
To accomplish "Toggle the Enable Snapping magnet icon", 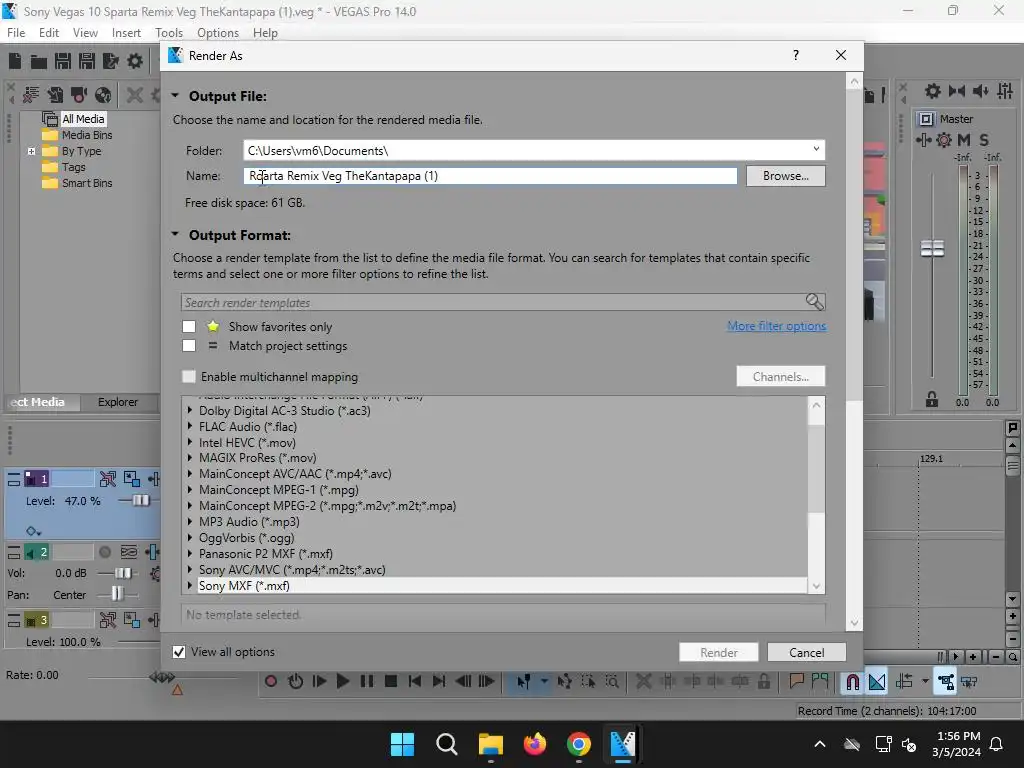I will pyautogui.click(x=852, y=682).
